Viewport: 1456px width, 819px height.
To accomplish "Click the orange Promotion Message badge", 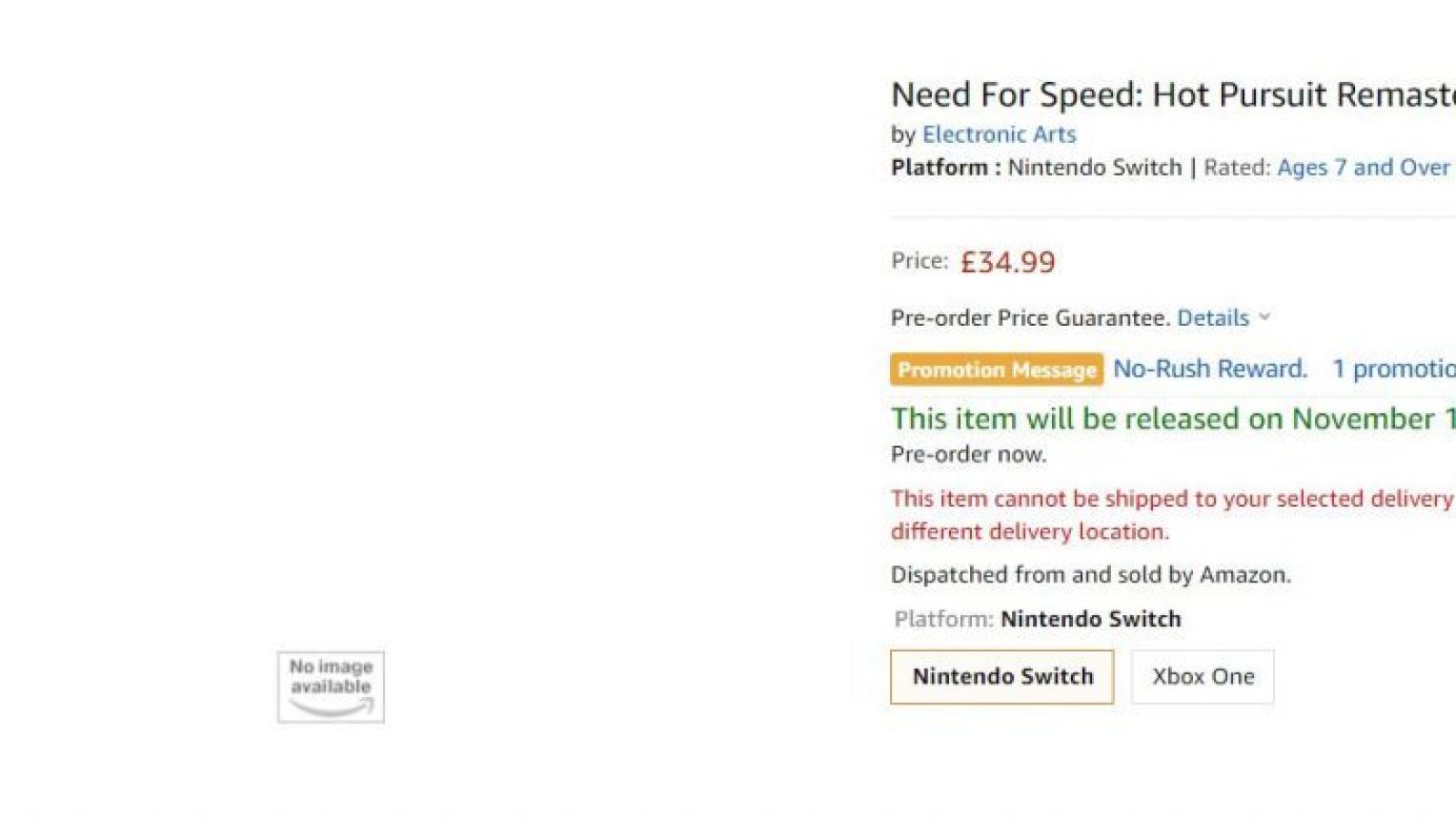I will (x=996, y=369).
